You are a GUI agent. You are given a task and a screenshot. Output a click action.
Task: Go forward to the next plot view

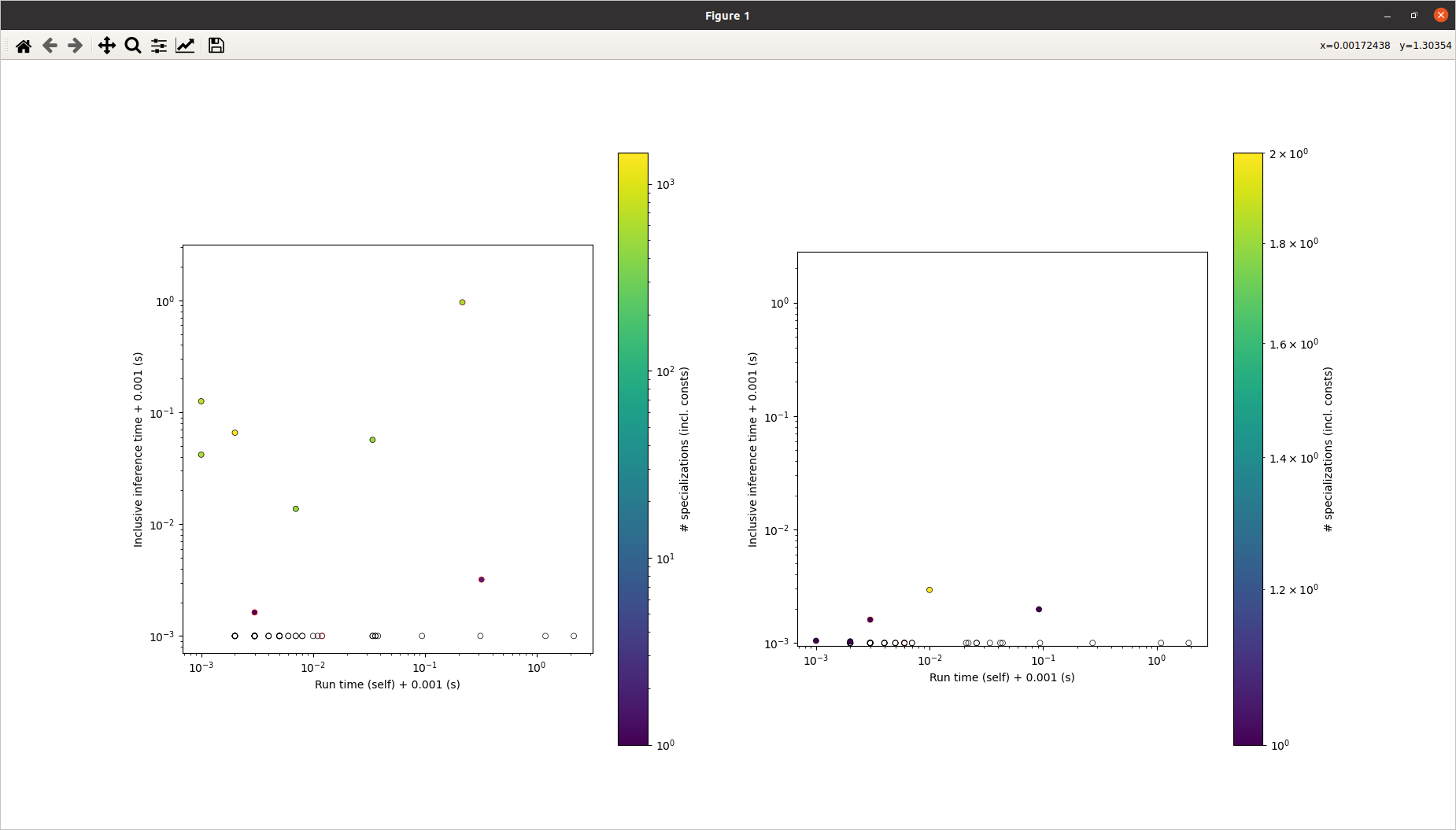point(74,46)
